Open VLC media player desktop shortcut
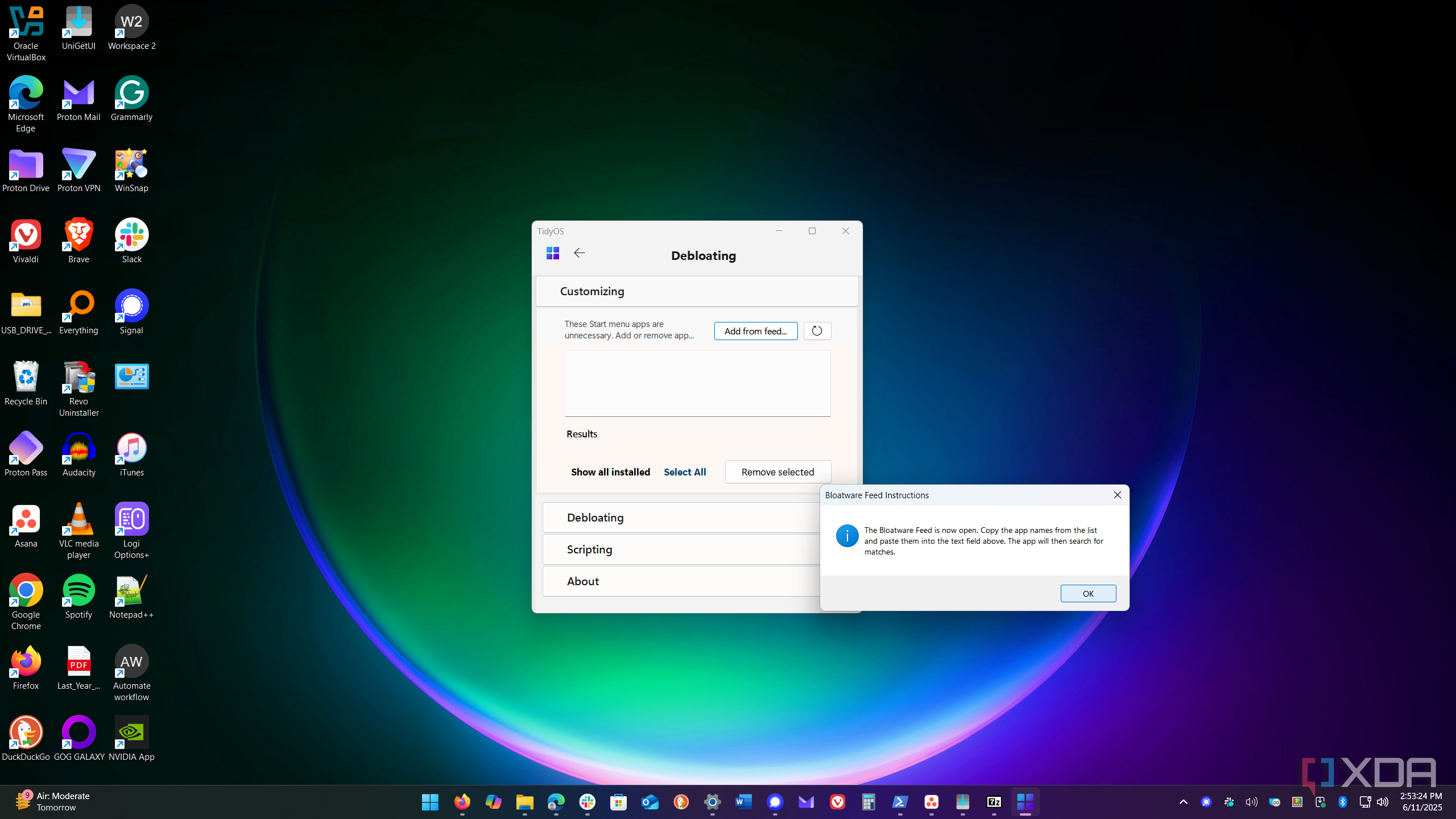This screenshot has height=819, width=1456. [78, 531]
